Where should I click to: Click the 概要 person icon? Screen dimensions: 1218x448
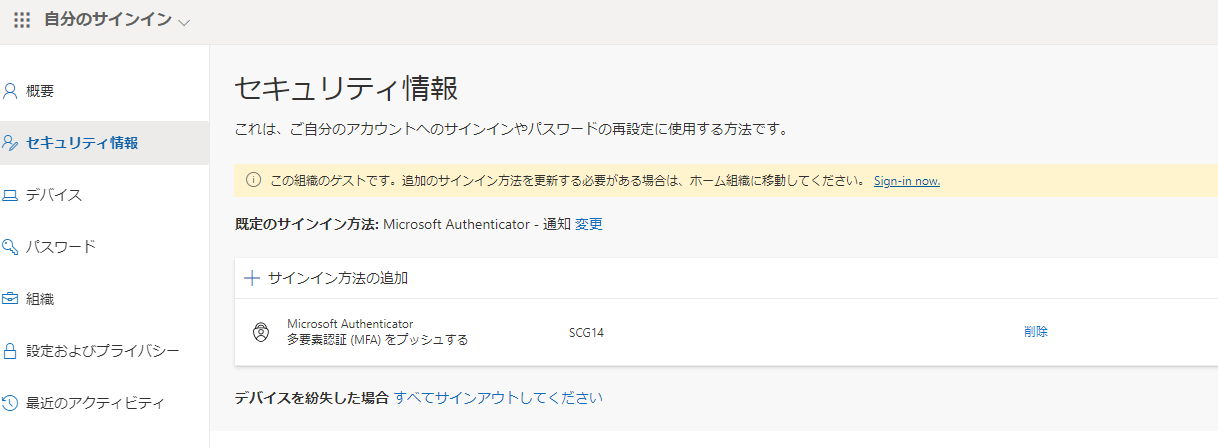11,91
